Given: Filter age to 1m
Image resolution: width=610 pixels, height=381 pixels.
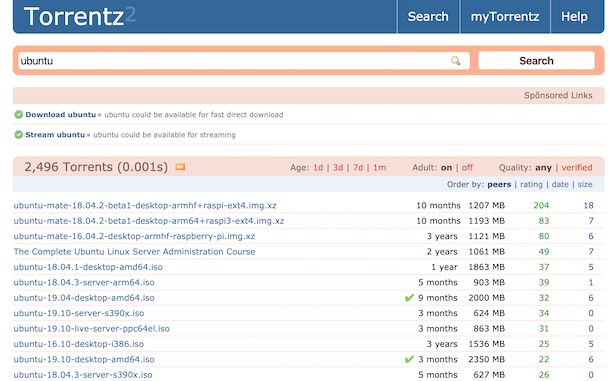Looking at the screenshot, I should [x=380, y=167].
